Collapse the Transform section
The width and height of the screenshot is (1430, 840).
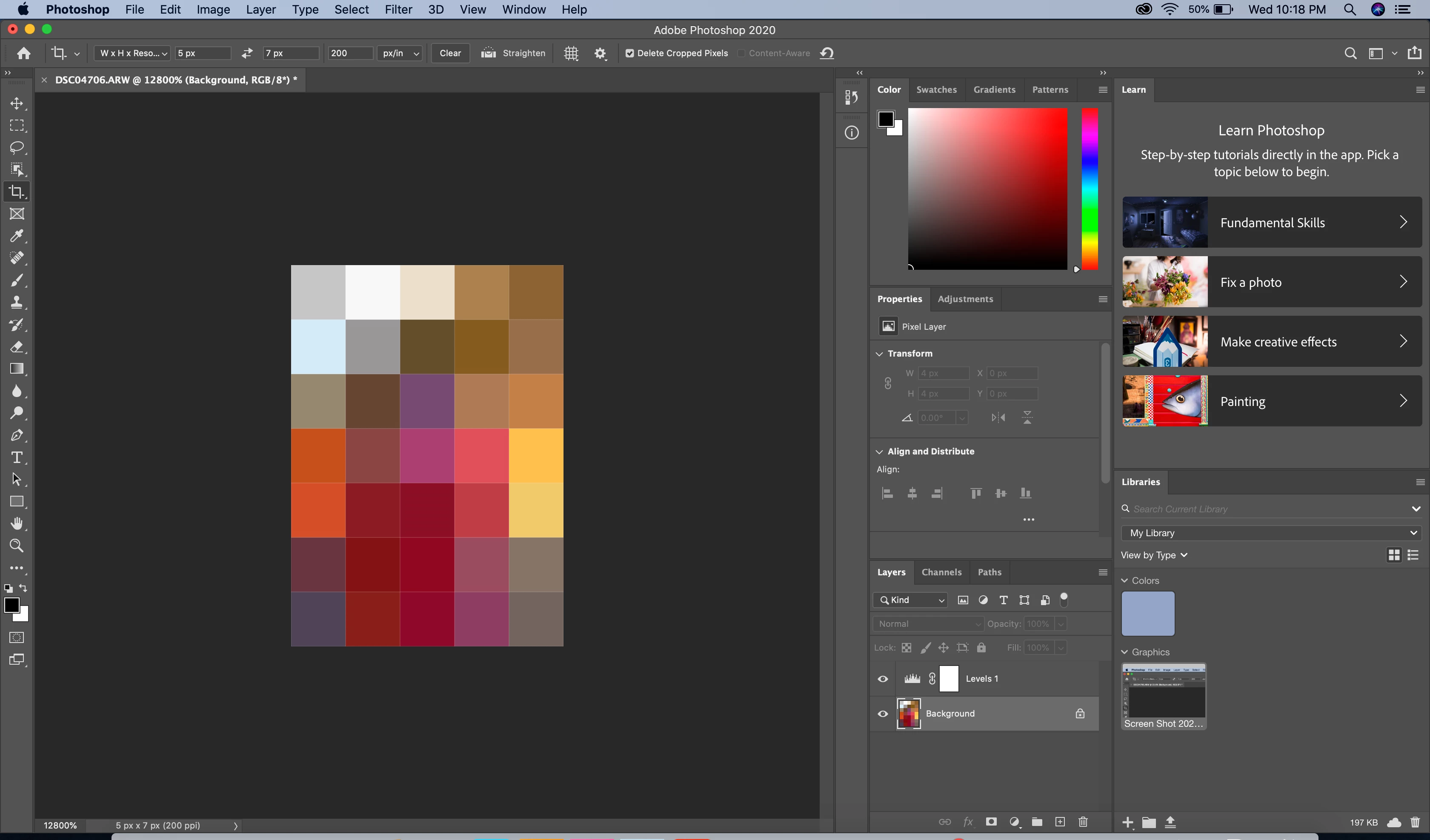[880, 354]
